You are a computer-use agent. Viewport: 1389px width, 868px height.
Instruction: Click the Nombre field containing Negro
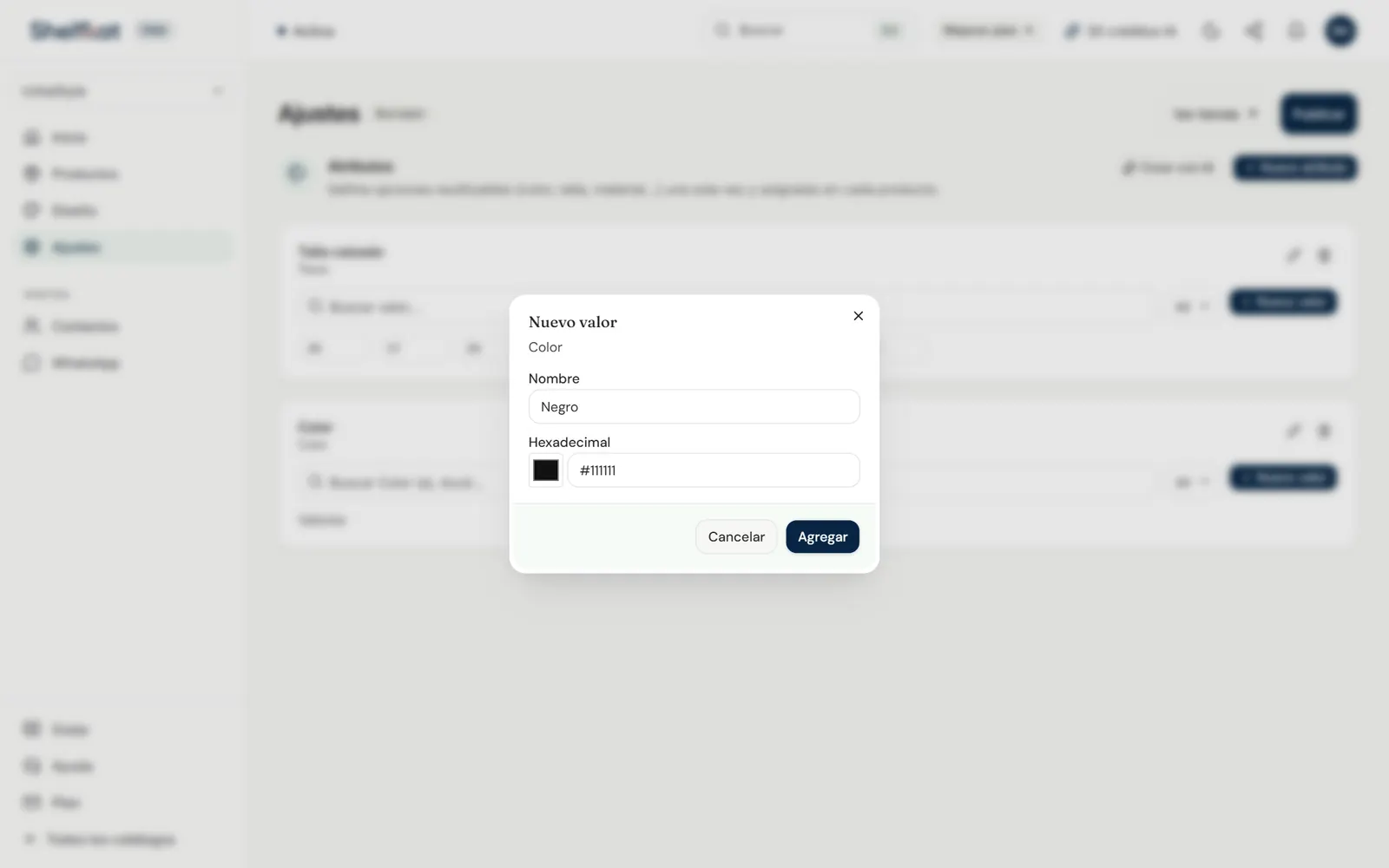click(694, 406)
